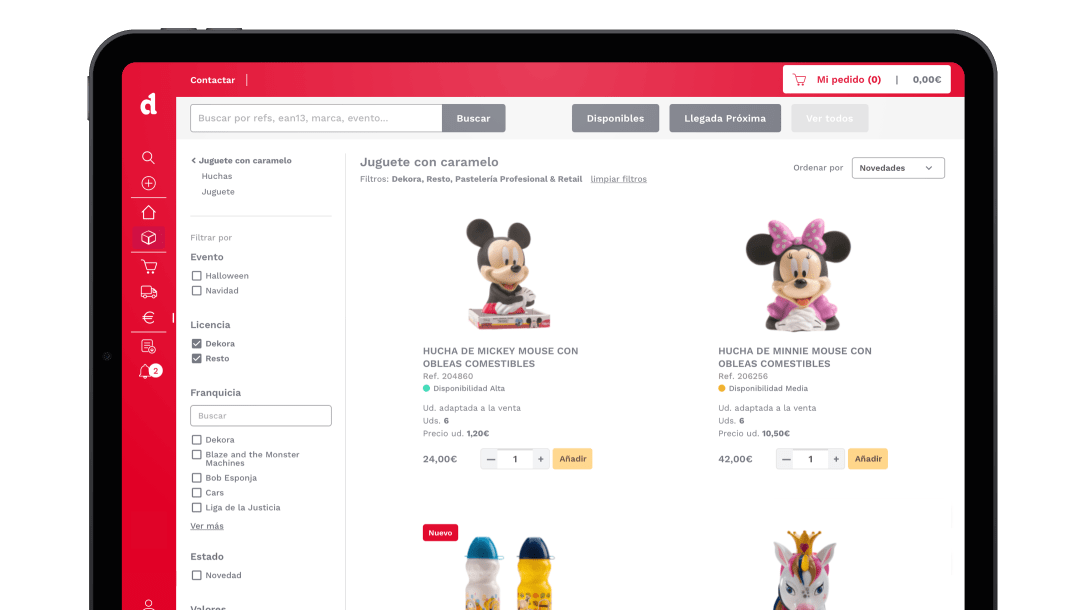Open the shopping cart sidebar icon
Screen dimensions: 1085x610
click(149, 266)
